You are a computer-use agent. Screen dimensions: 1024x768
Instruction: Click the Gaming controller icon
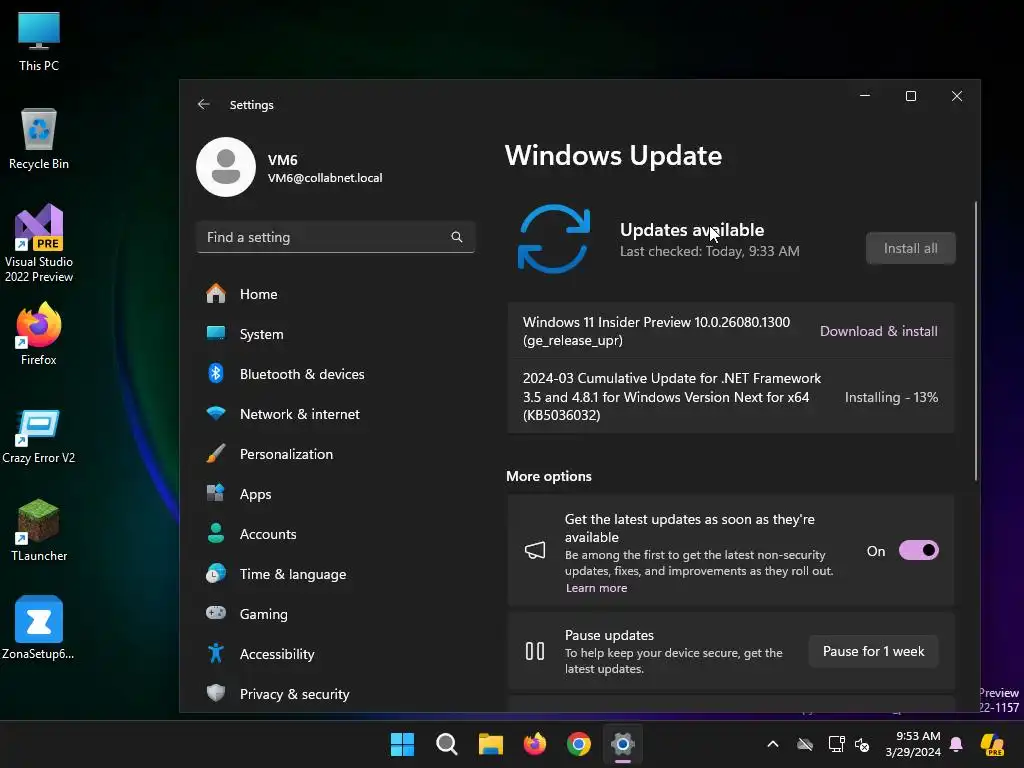(x=216, y=613)
